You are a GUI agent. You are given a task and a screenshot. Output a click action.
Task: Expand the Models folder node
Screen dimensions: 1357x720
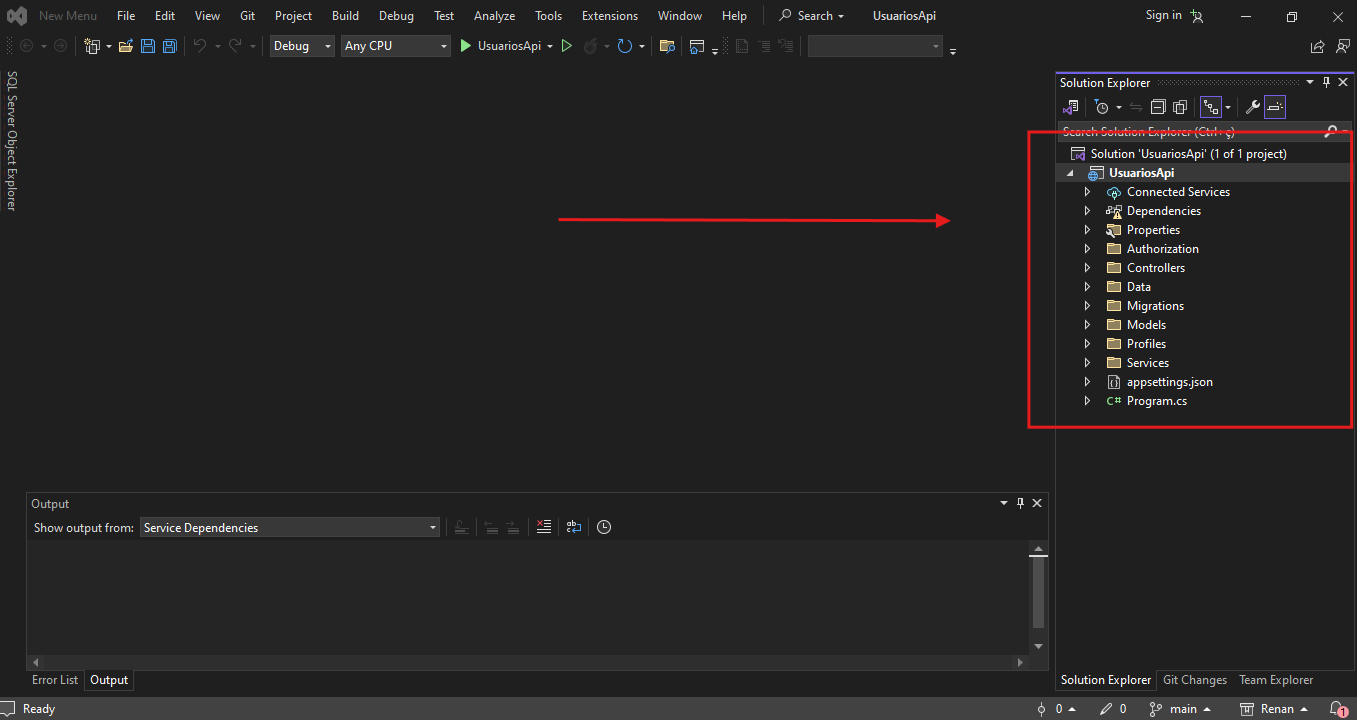[x=1088, y=325]
